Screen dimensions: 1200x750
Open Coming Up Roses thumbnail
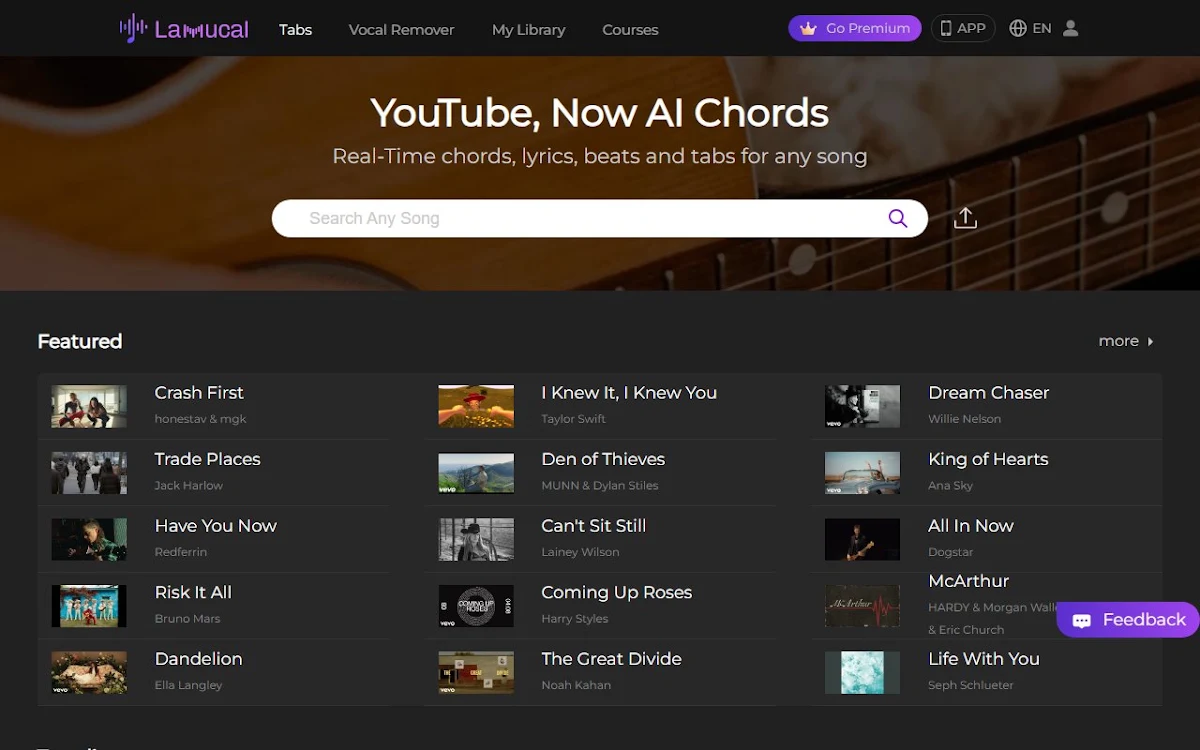(x=476, y=606)
